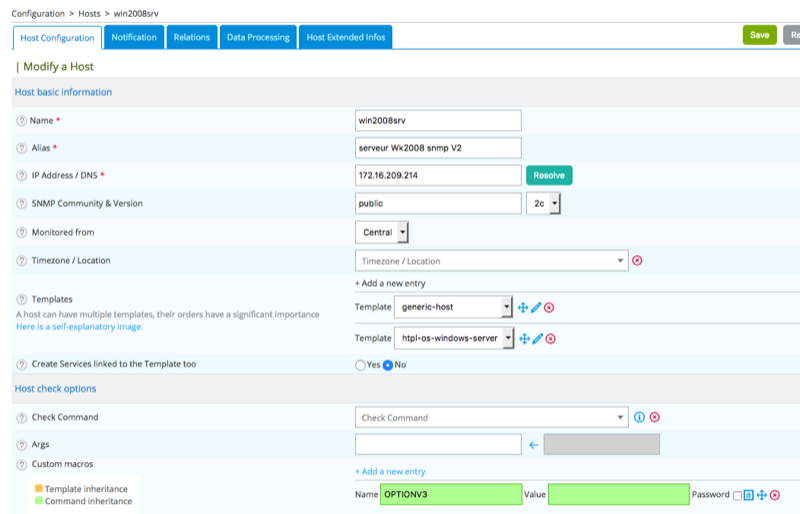Click the help icon next to Name
The image size is (800, 514).
[x=22, y=120]
